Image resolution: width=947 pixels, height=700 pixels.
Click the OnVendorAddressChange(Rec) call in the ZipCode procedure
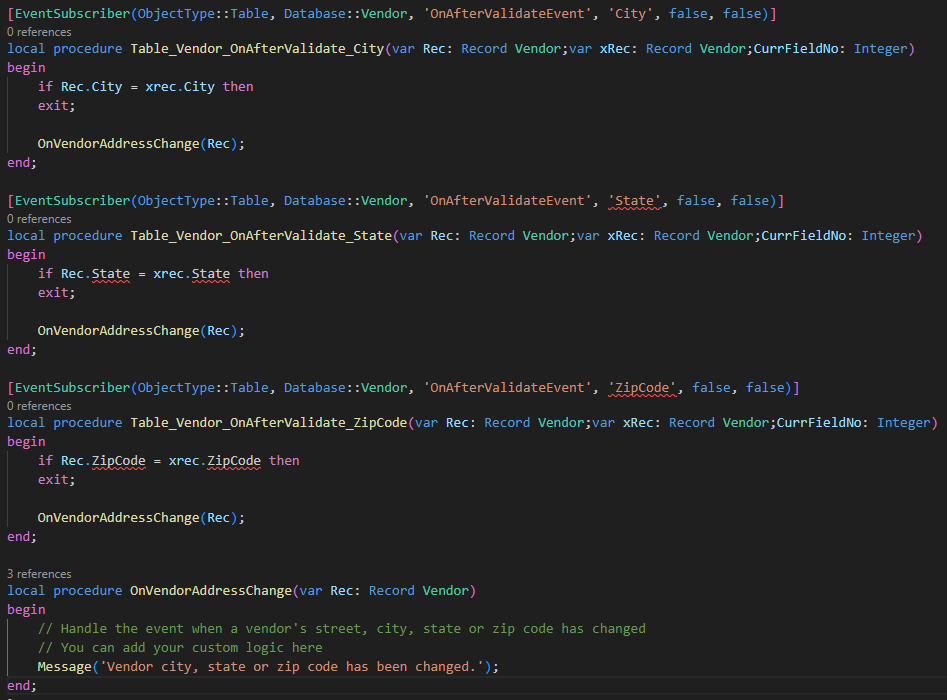coord(140,518)
